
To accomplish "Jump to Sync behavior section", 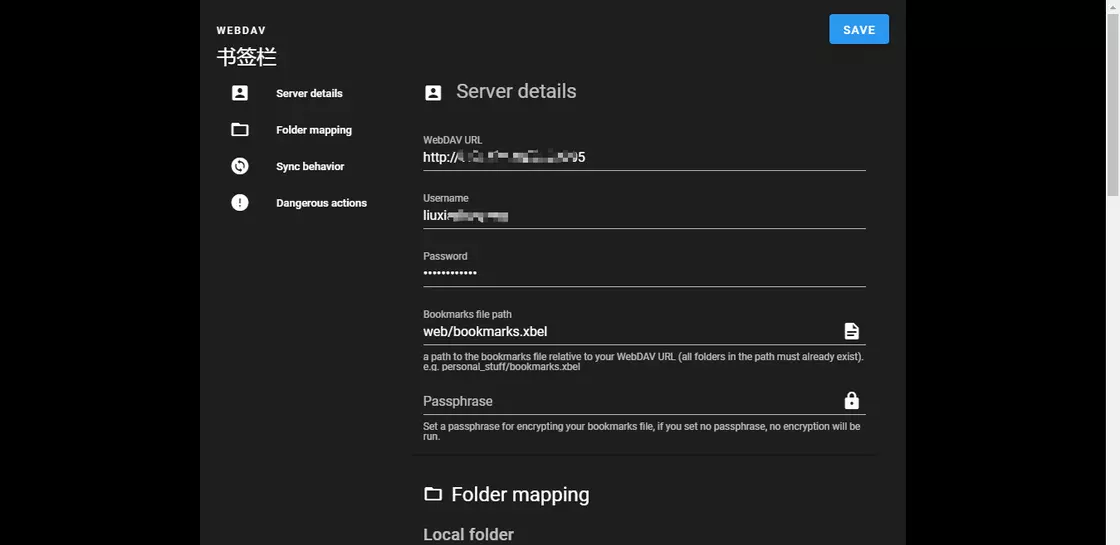I will pos(310,166).
